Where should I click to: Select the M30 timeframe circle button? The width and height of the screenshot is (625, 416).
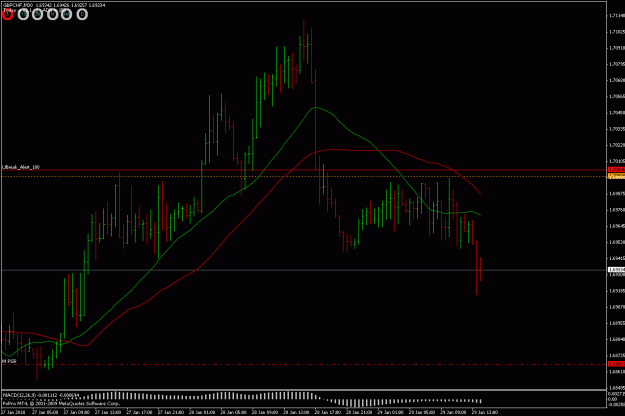(x=37, y=15)
